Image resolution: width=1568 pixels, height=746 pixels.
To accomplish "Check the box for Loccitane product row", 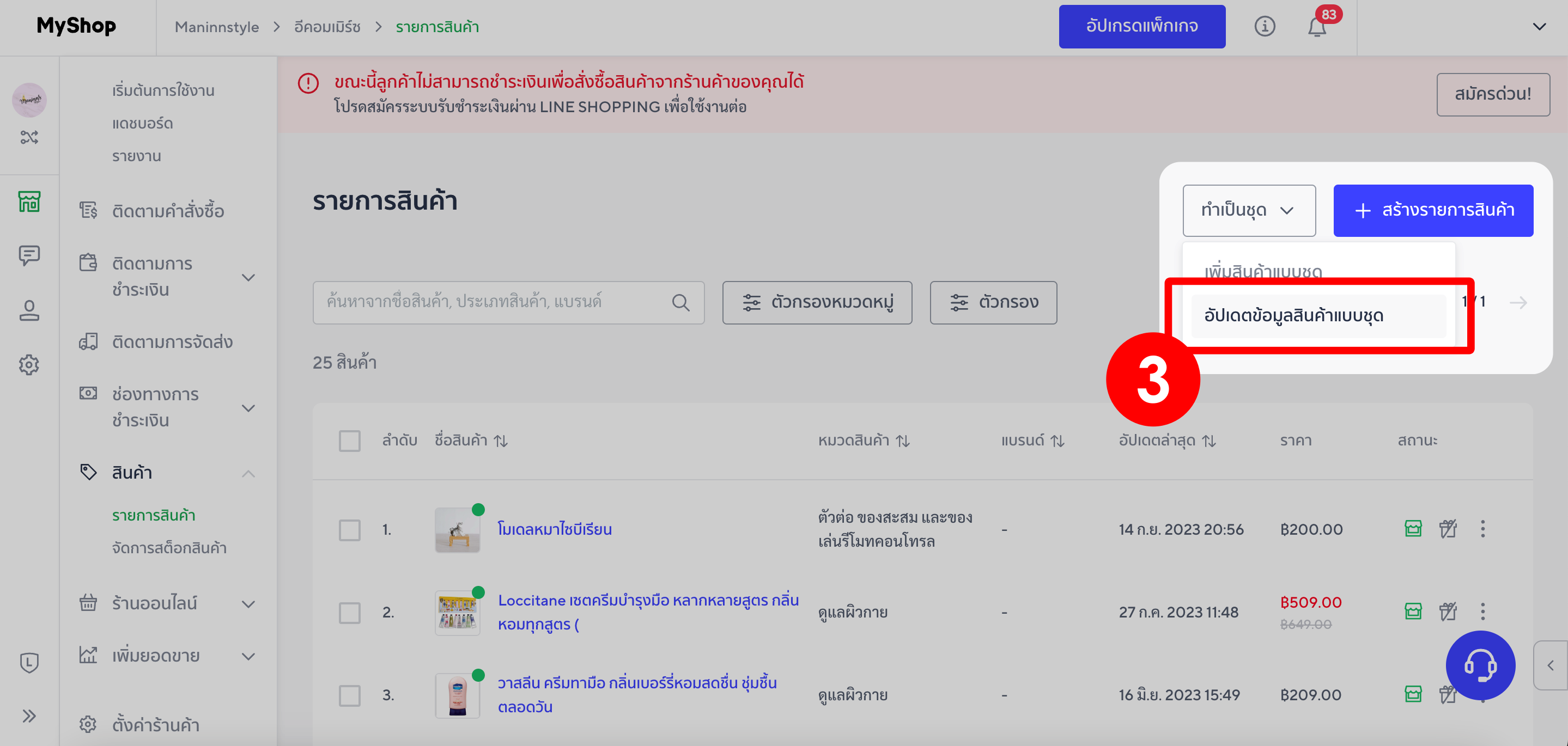I will [x=349, y=613].
